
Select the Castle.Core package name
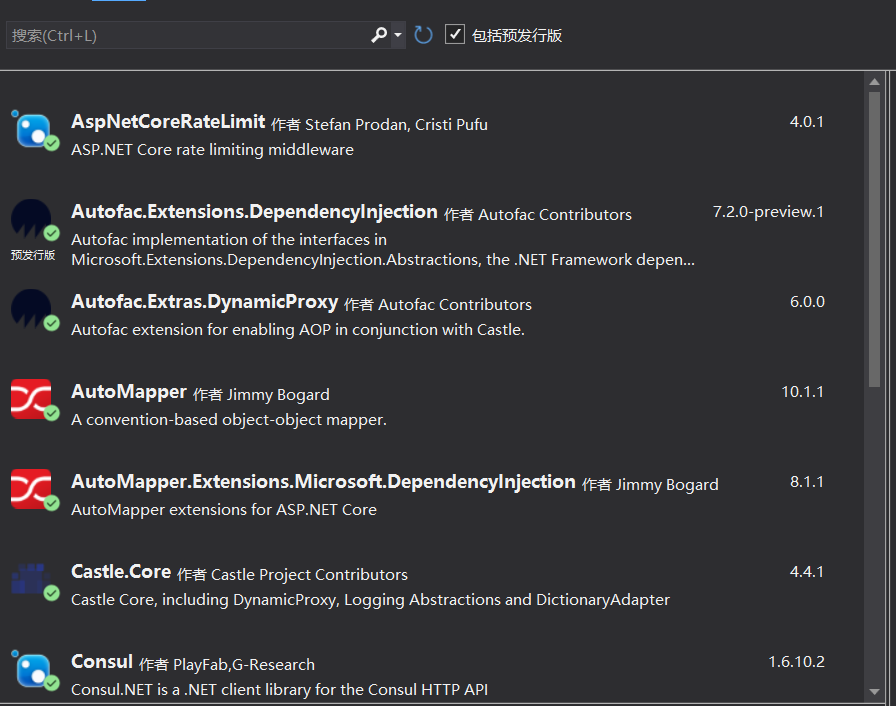121,572
